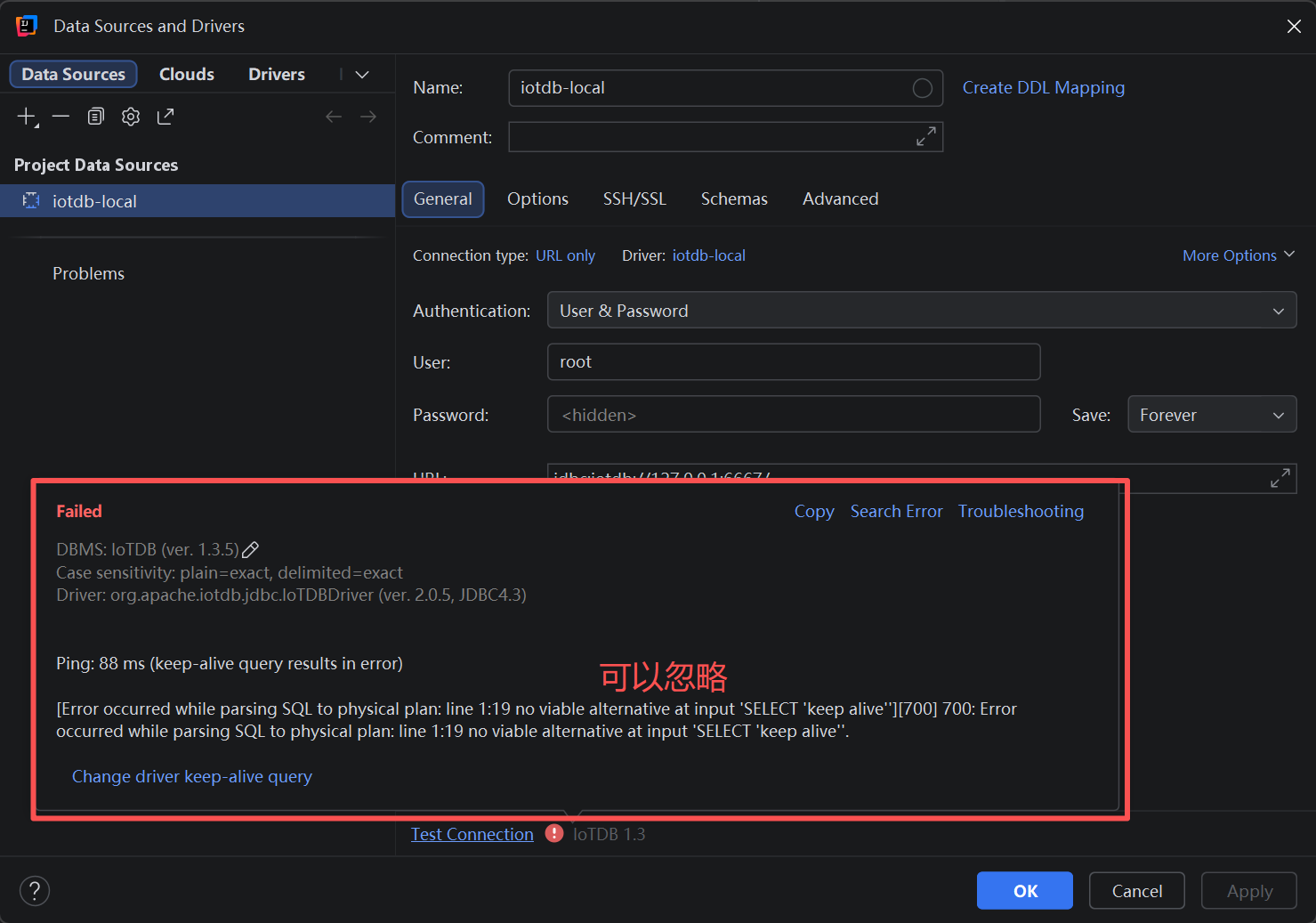Remove the selected data source with the minus icon
1316x923 pixels.
(61, 117)
